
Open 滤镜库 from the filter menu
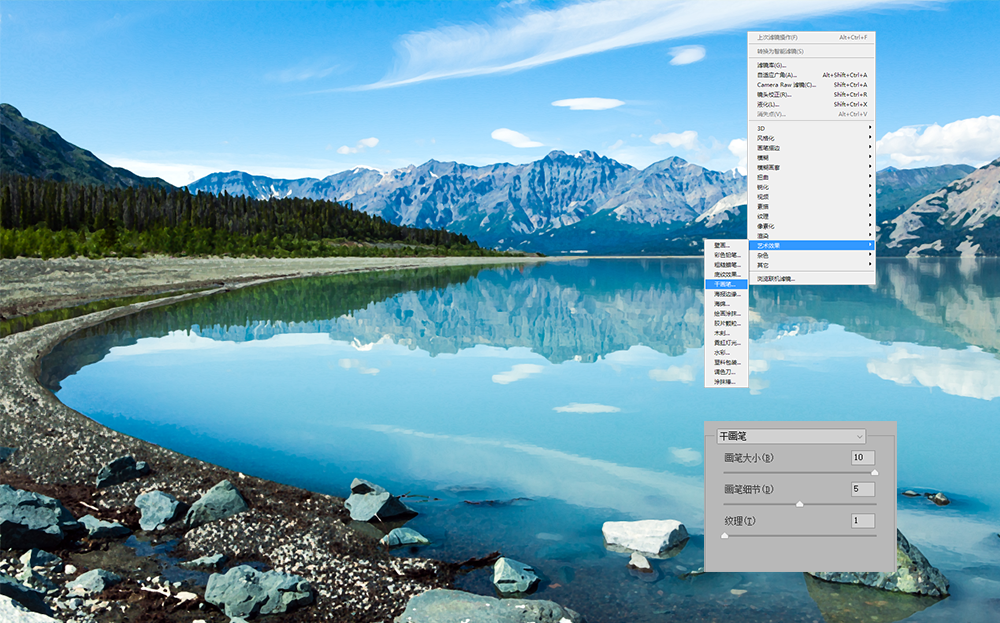click(x=771, y=65)
